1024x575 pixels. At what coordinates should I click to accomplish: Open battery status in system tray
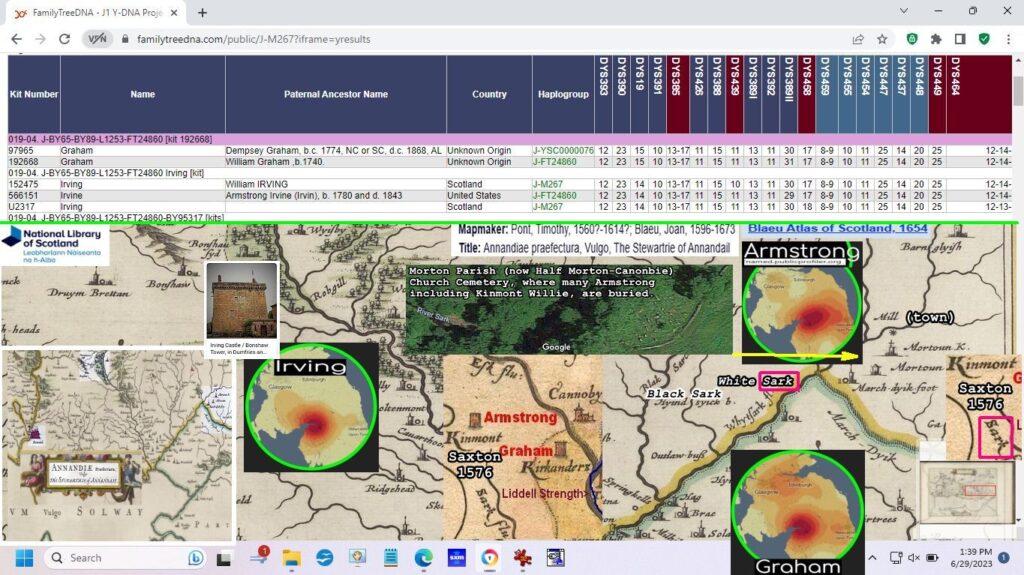pyautogui.click(x=932, y=558)
